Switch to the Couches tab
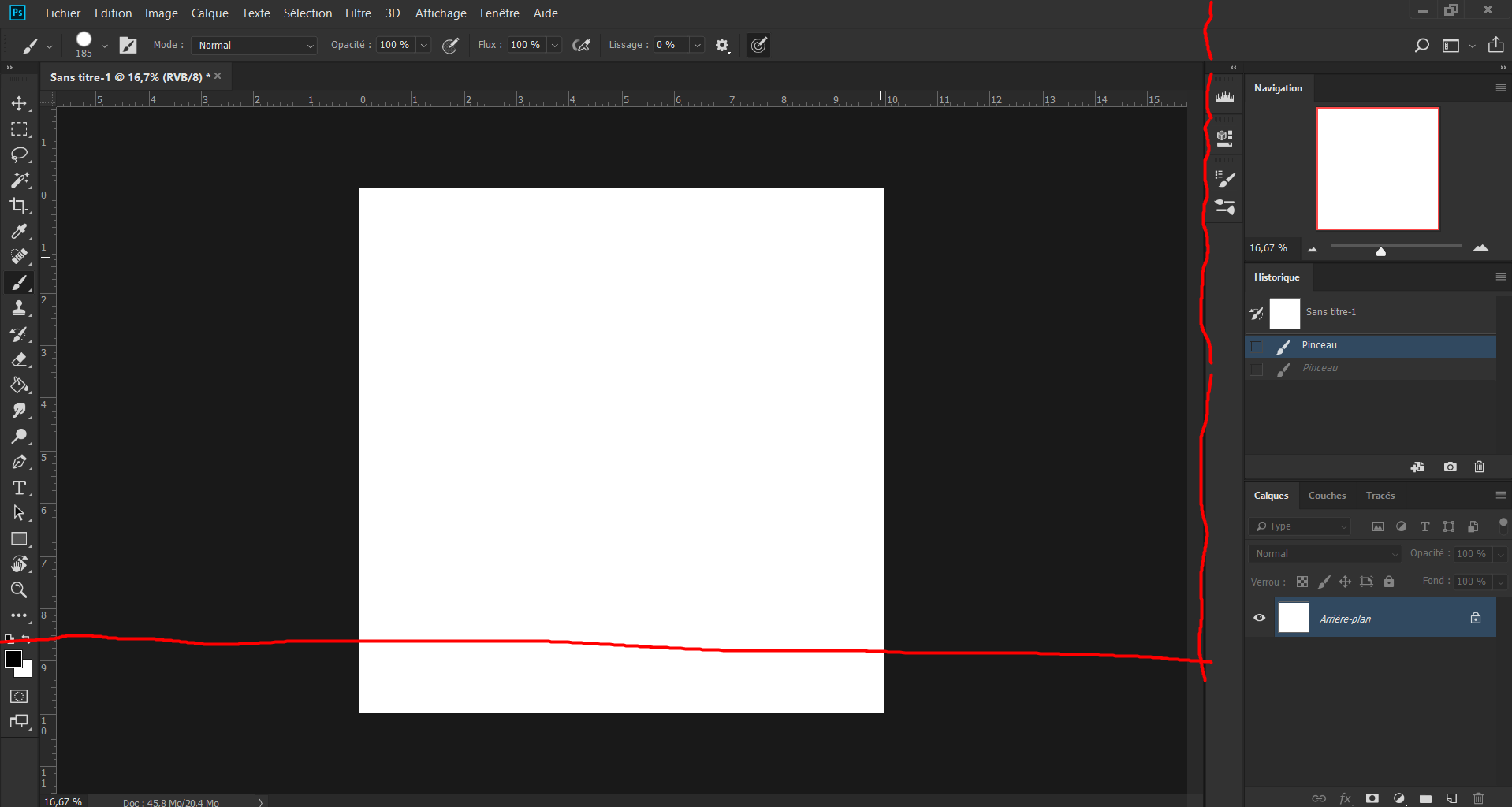The width and height of the screenshot is (1512, 807). 1328,495
